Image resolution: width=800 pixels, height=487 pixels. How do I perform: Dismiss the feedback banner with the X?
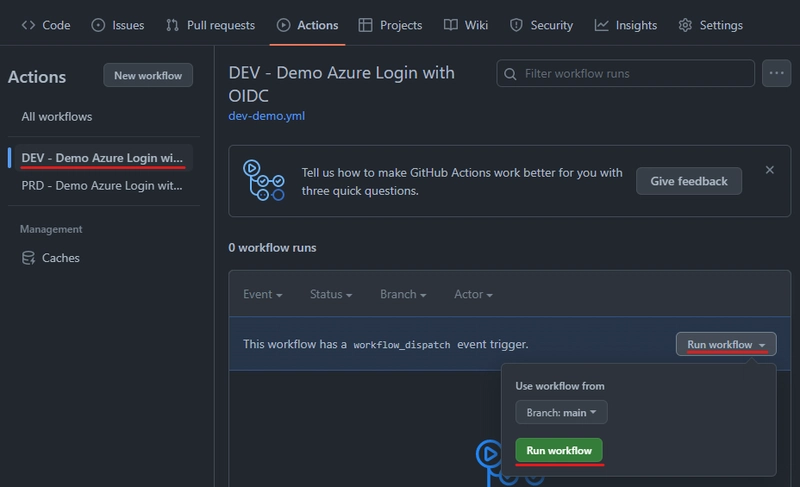pyautogui.click(x=769, y=170)
